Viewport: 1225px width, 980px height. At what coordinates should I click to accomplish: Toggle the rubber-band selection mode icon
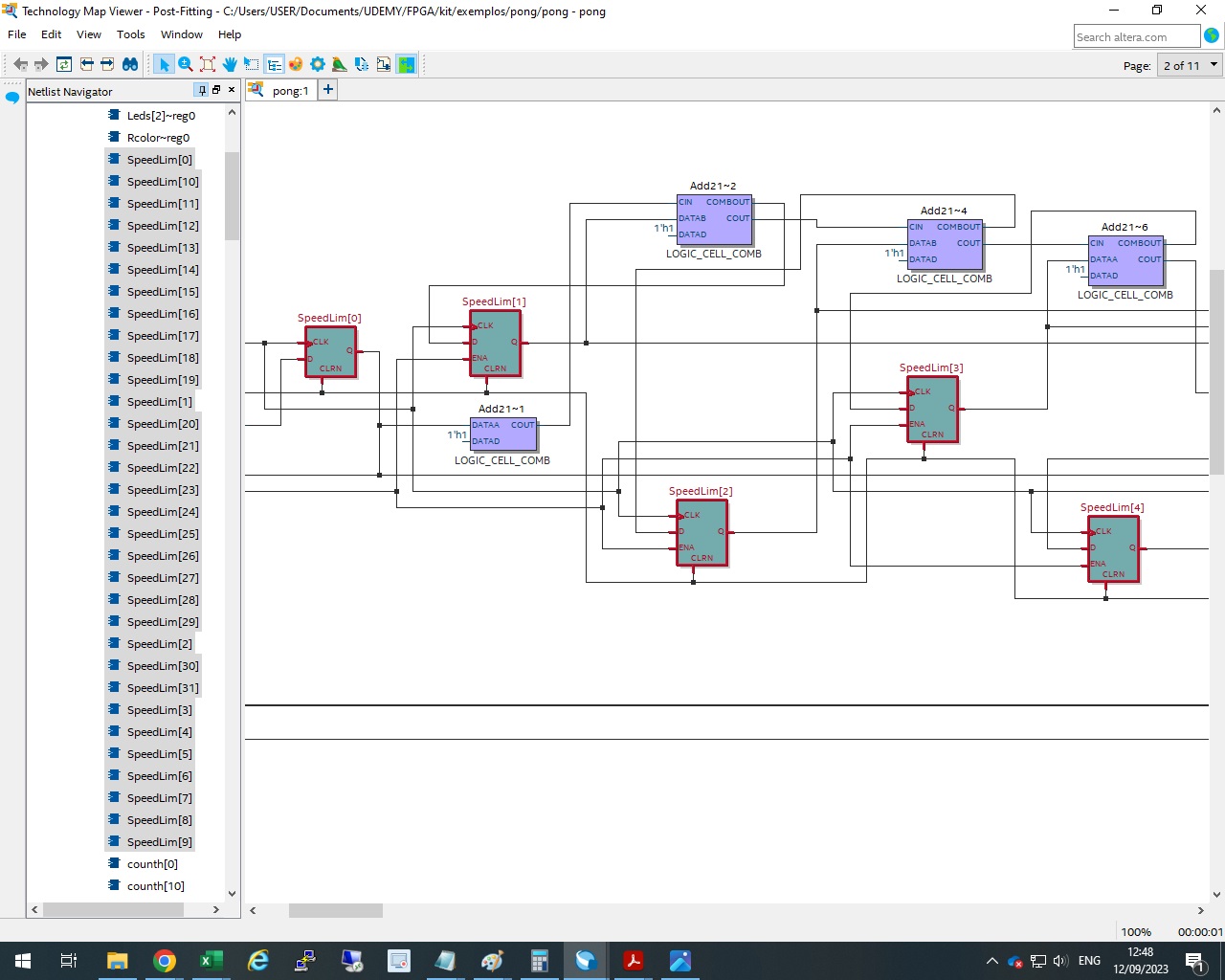[x=251, y=64]
